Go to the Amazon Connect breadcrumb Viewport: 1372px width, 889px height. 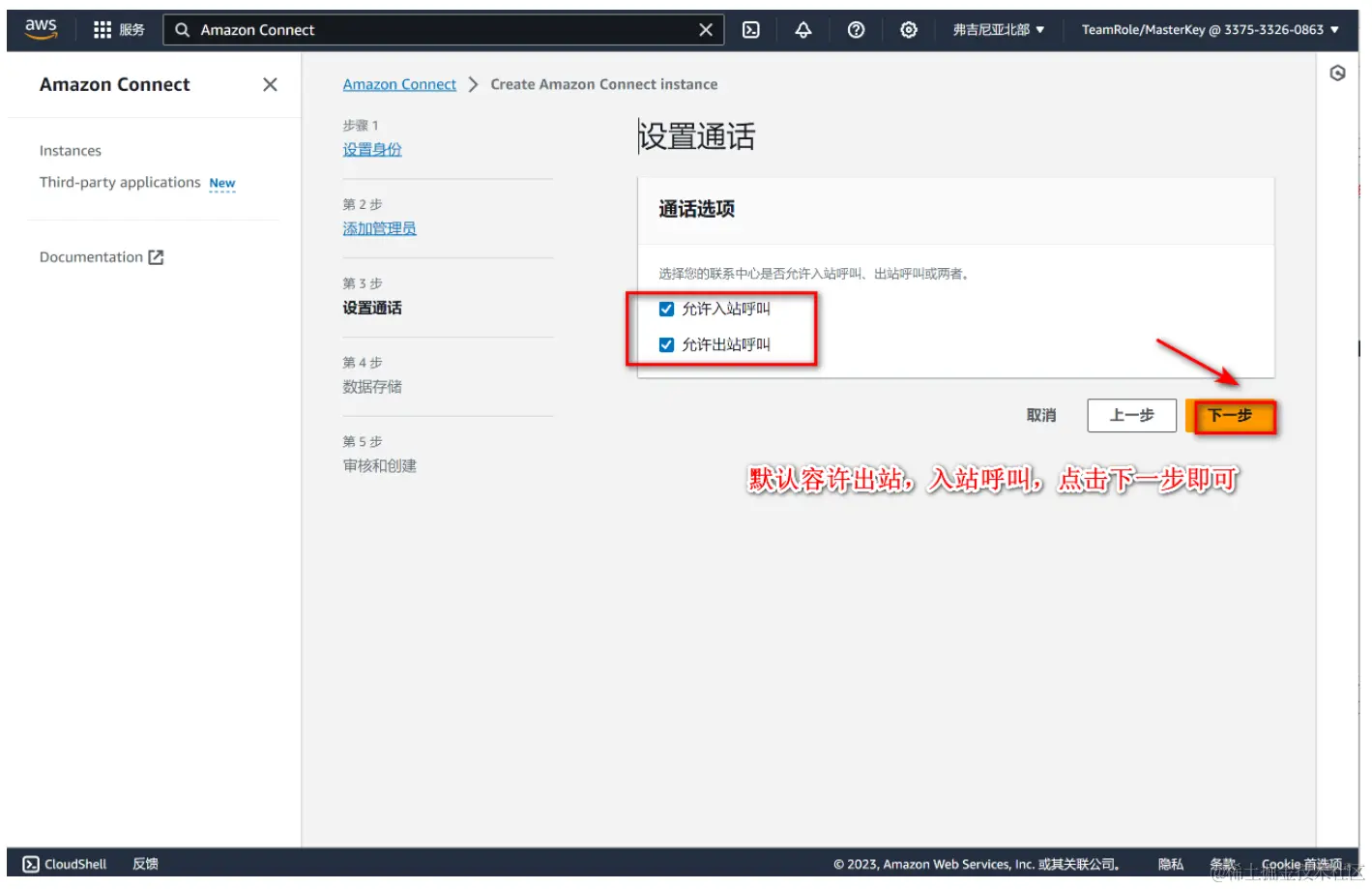coord(399,84)
